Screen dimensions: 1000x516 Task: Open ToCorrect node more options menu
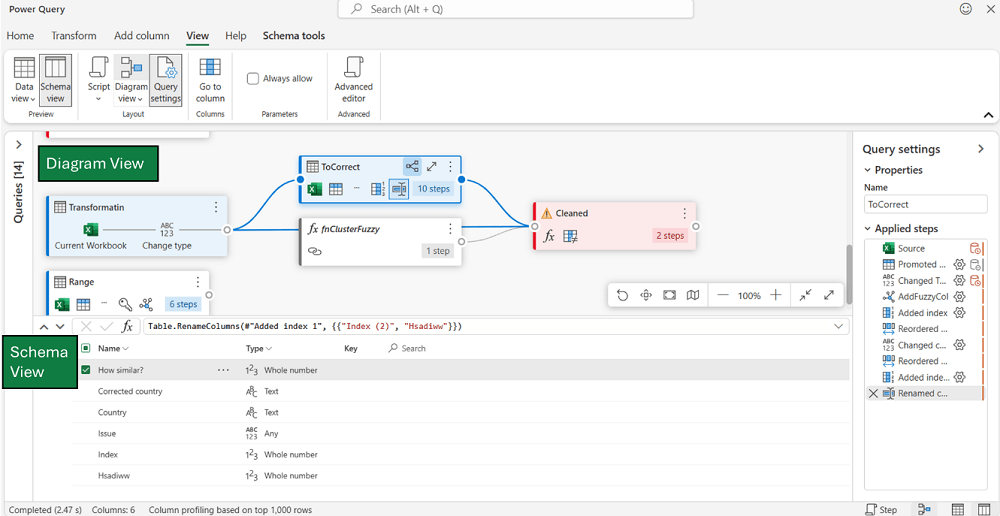[450, 166]
